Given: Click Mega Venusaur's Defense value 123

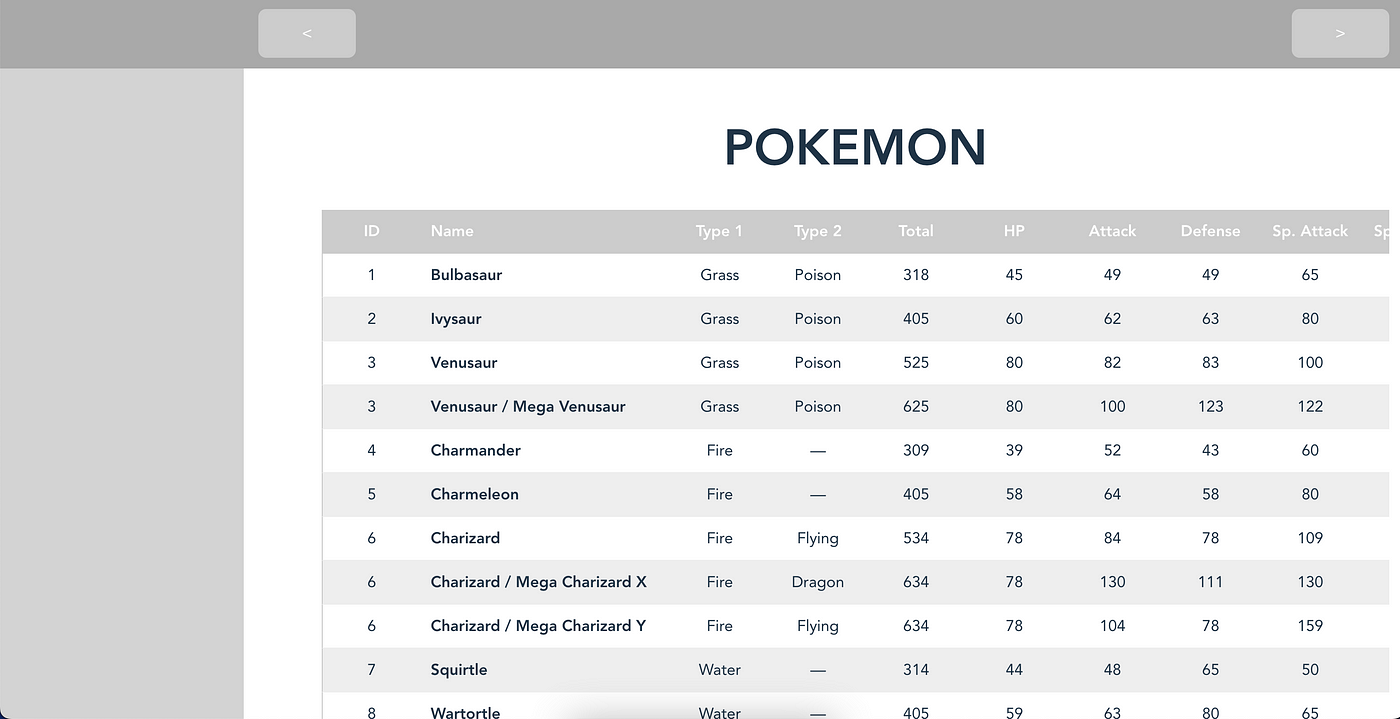Looking at the screenshot, I should (1210, 407).
